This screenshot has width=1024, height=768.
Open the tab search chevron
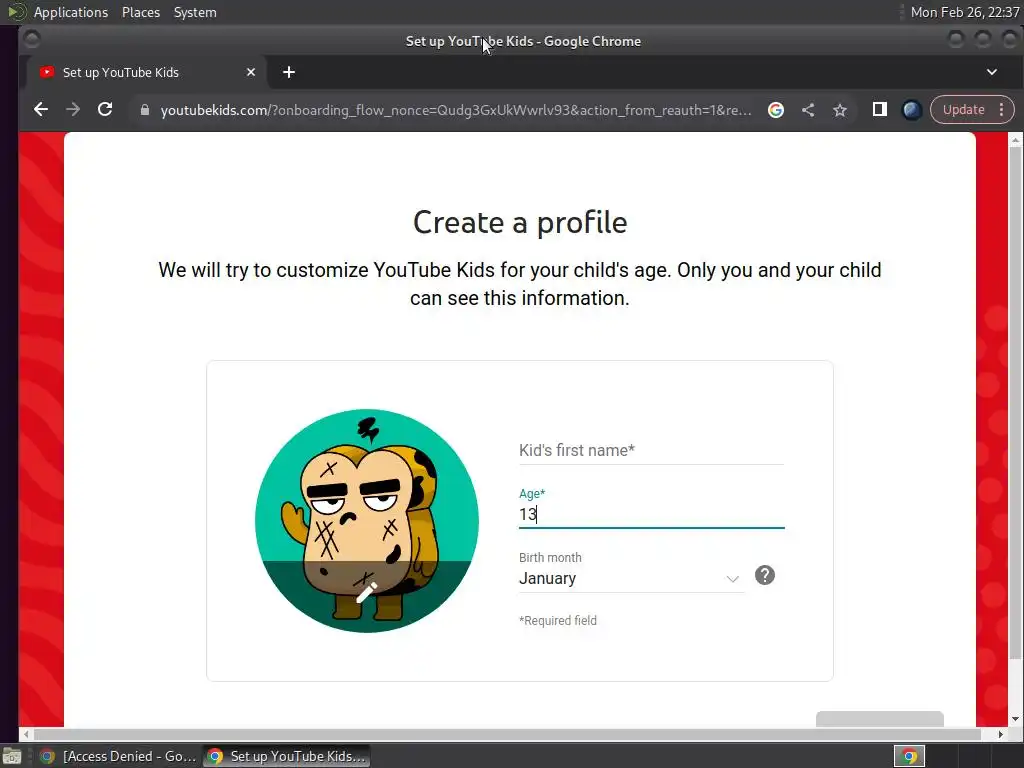[x=992, y=72]
